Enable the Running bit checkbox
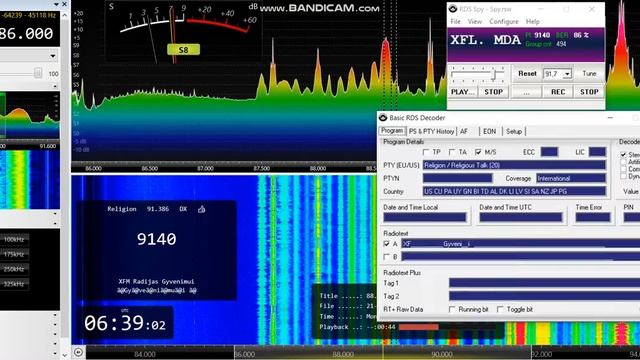This screenshot has width=640, height=360. [x=452, y=309]
